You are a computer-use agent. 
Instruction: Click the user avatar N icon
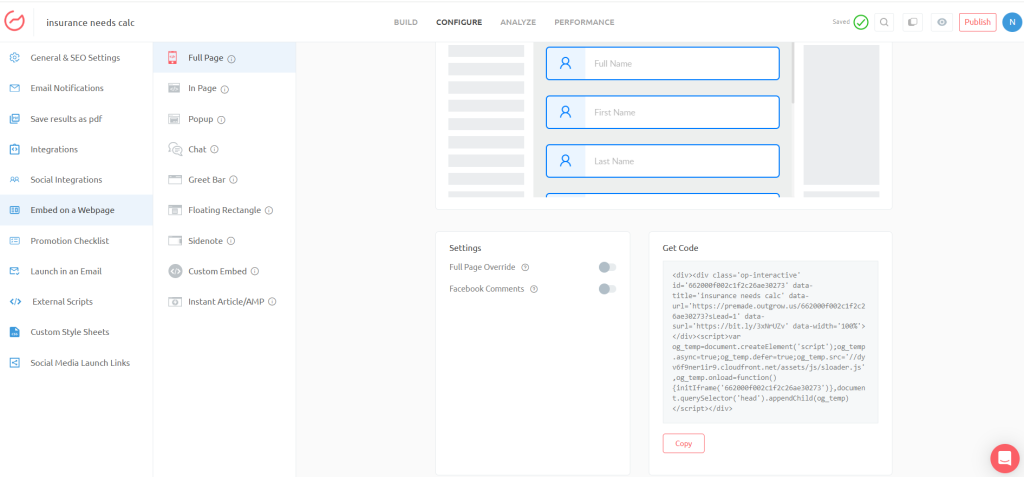[x=1011, y=22]
